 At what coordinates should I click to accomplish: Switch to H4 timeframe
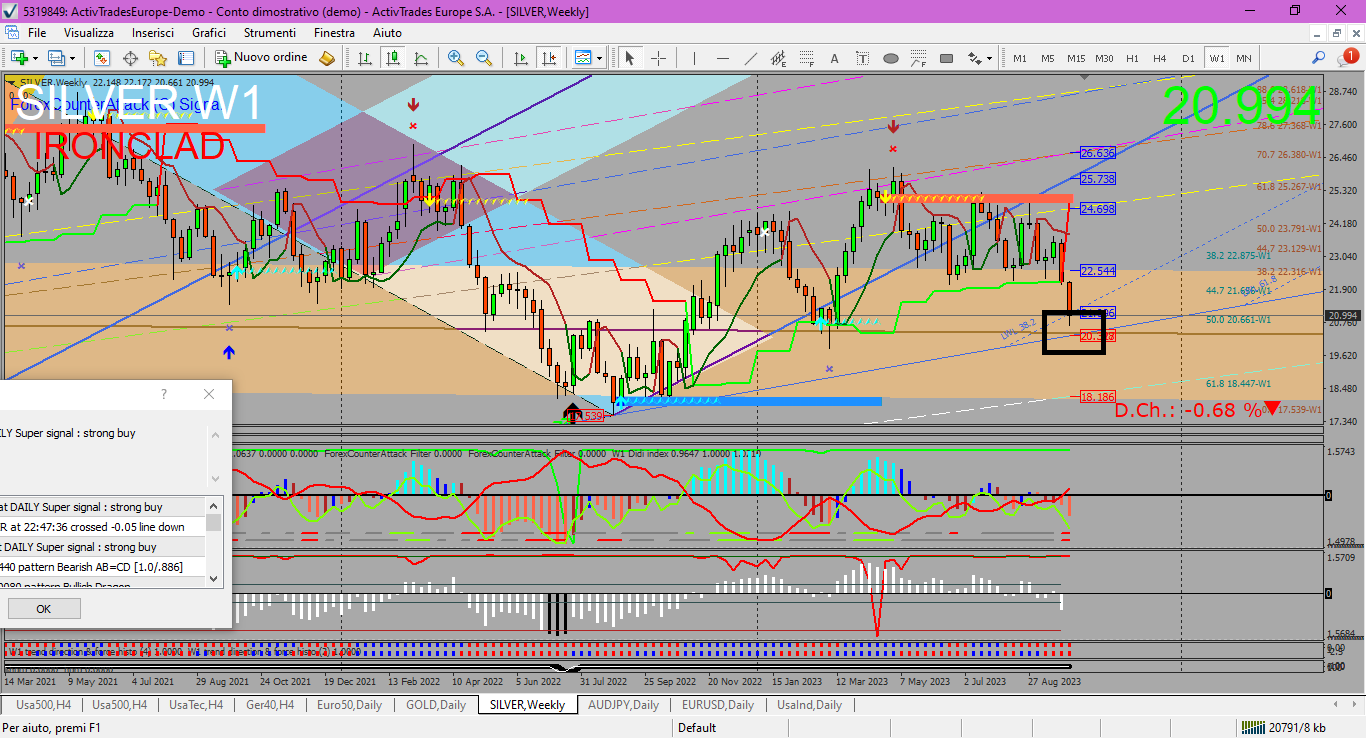(1160, 58)
